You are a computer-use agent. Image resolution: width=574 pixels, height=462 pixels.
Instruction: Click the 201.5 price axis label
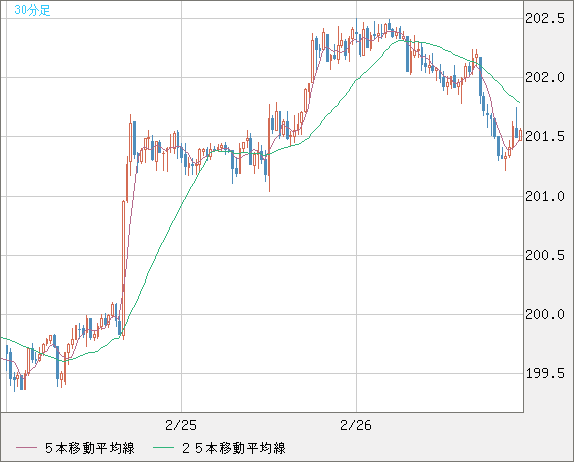(545, 137)
